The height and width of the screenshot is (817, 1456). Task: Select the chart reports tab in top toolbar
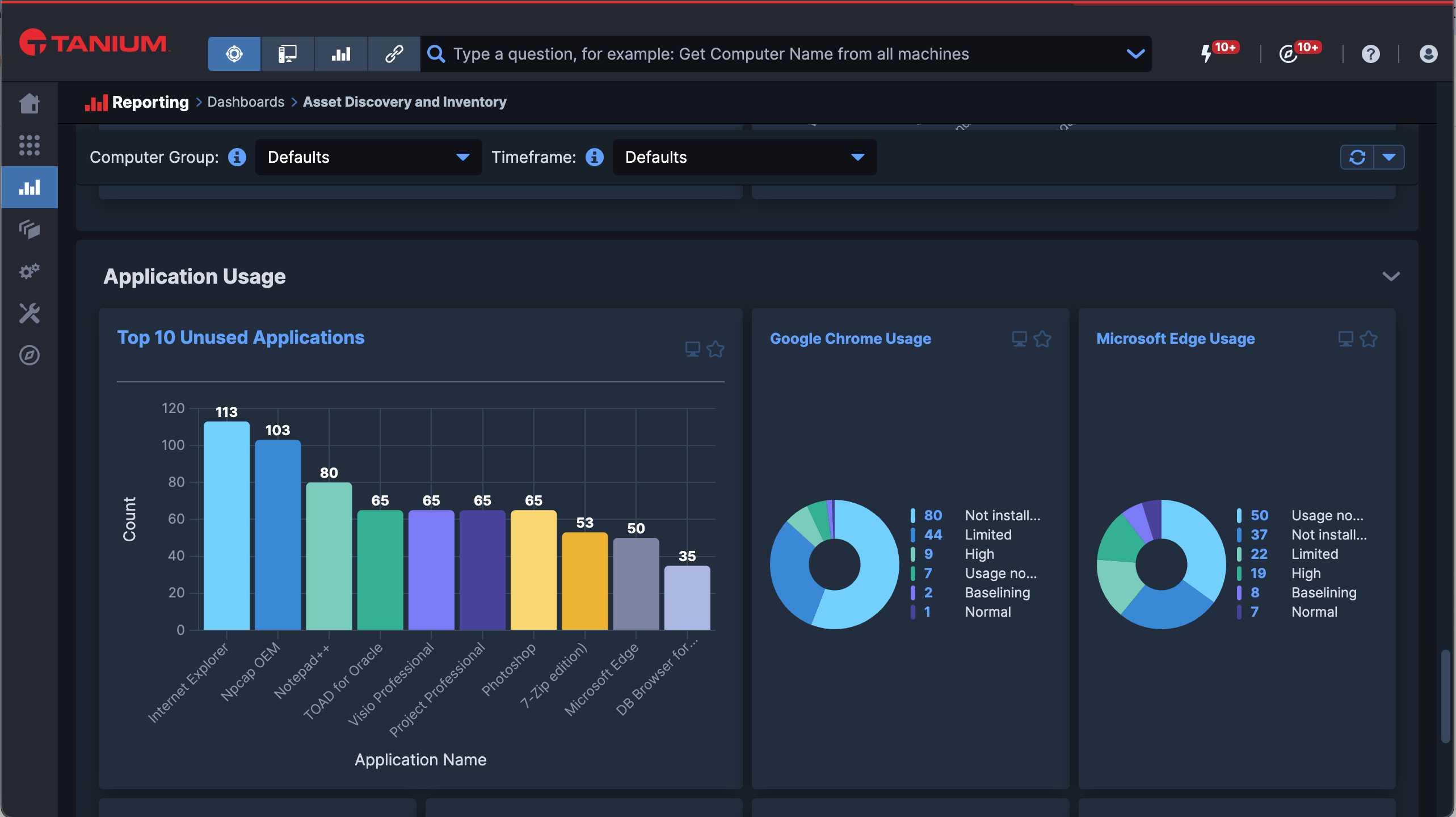(x=341, y=54)
